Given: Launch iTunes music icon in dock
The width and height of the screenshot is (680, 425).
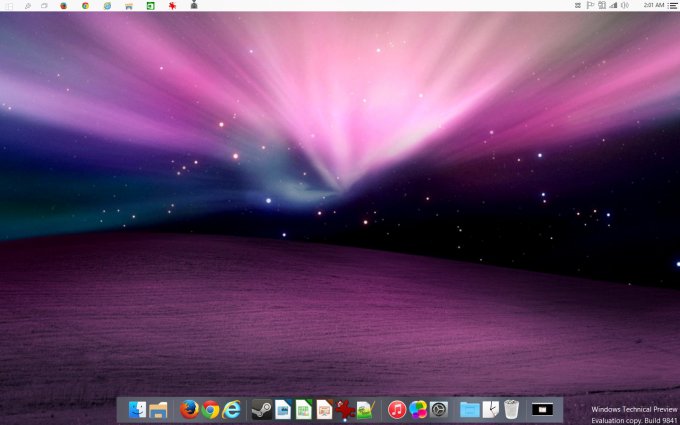Looking at the screenshot, I should coord(397,409).
